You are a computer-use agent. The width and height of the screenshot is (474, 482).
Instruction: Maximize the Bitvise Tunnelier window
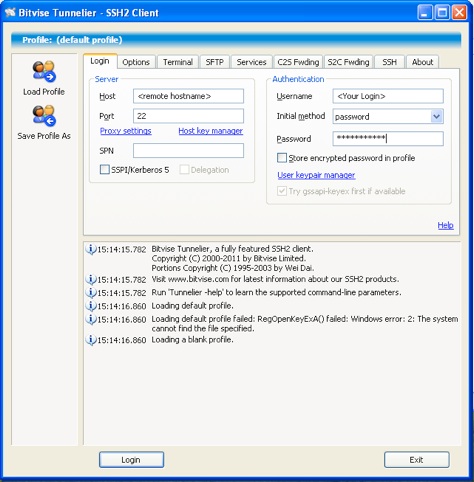coord(442,13)
